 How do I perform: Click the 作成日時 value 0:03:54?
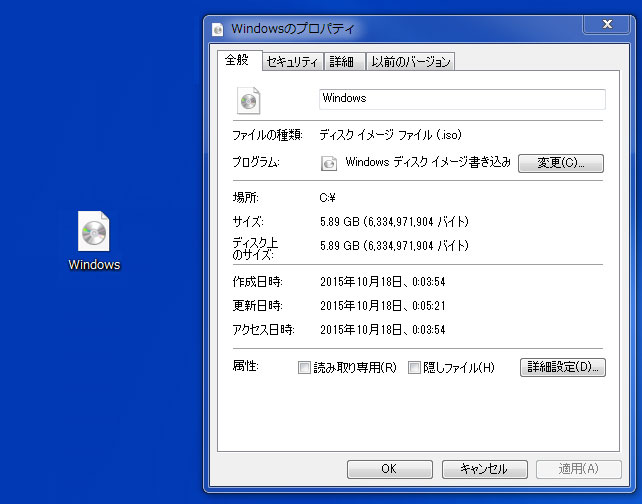(428, 282)
